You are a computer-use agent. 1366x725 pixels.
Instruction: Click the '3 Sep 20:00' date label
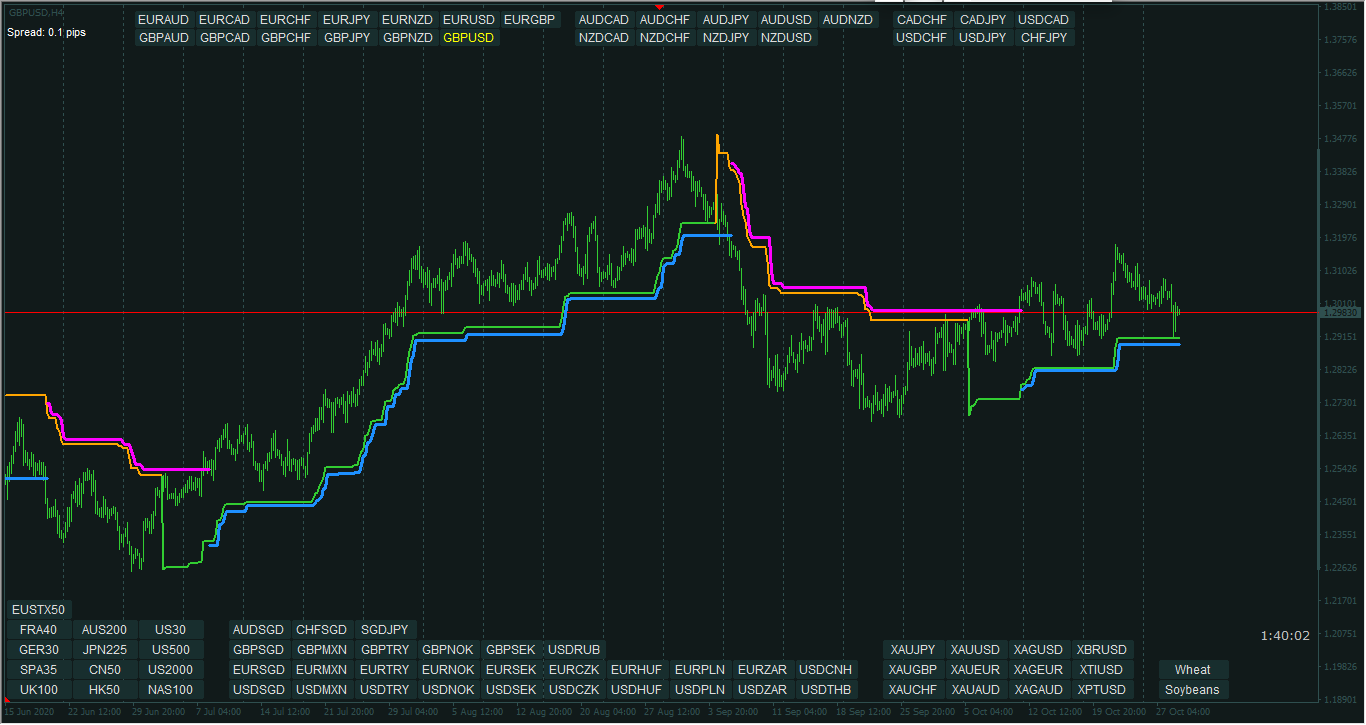click(731, 712)
